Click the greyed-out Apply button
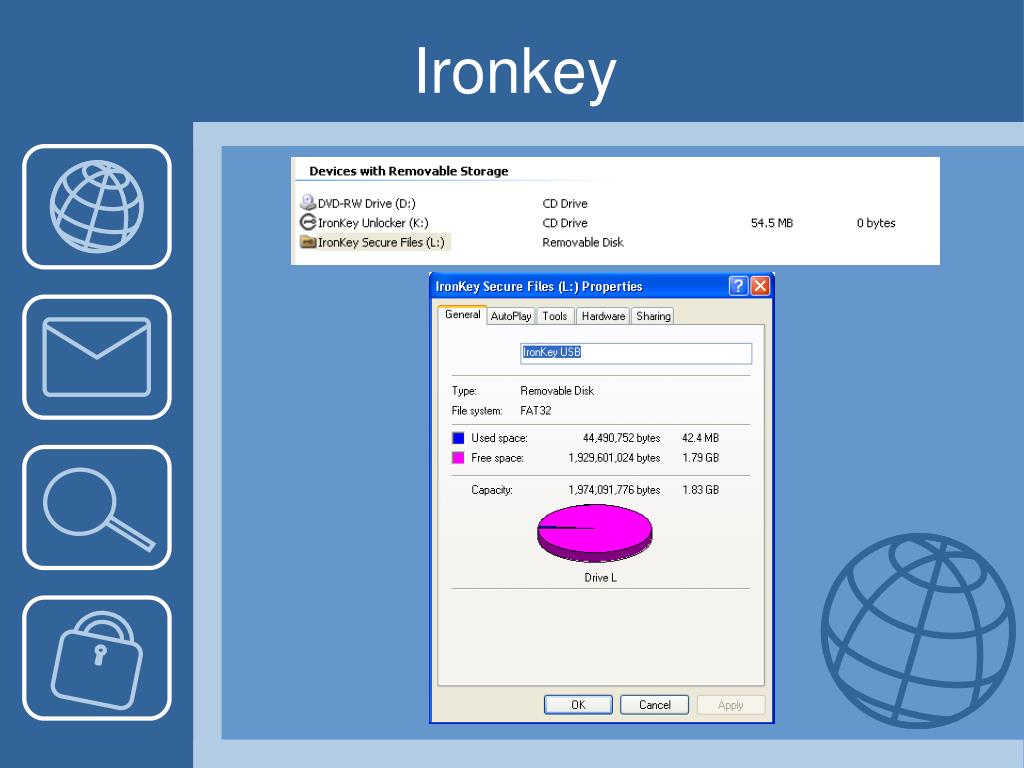The image size is (1024, 768). pyautogui.click(x=731, y=705)
